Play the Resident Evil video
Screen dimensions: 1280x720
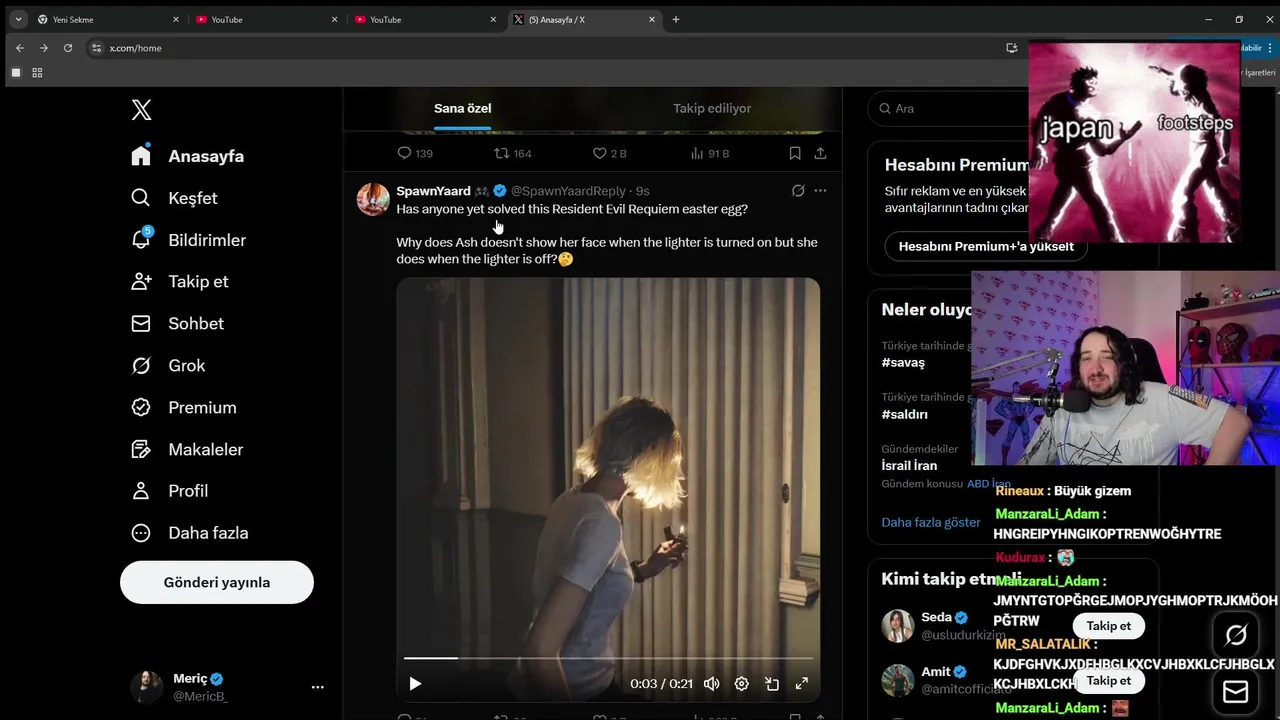pyautogui.click(x=415, y=684)
